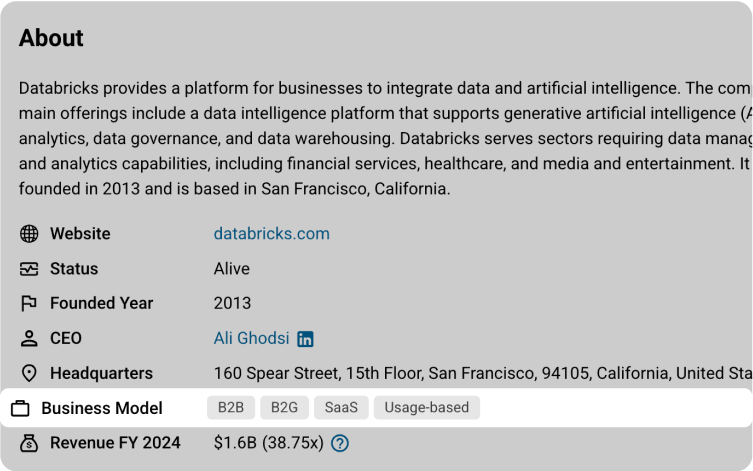Open the Ali Ghodsi profile link
The height and width of the screenshot is (471, 753).
pos(250,338)
